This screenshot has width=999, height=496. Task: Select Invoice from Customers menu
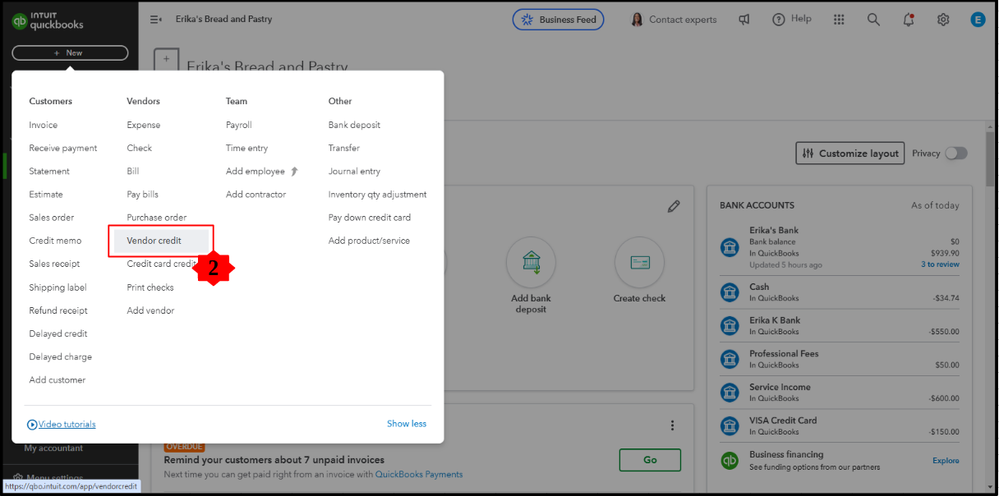pos(43,125)
